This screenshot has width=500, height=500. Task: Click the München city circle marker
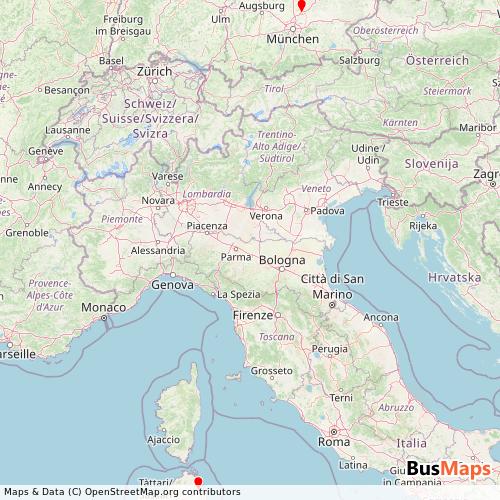[293, 29]
